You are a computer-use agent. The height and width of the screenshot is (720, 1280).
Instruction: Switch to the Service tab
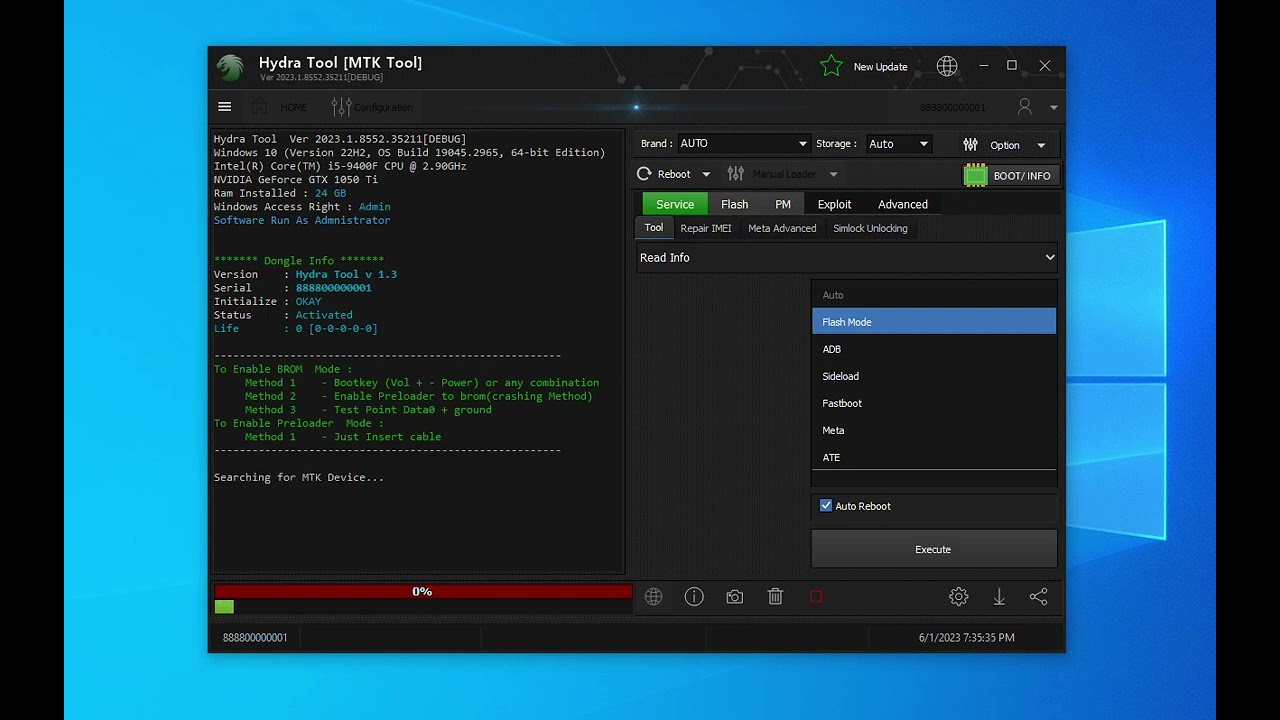click(675, 204)
